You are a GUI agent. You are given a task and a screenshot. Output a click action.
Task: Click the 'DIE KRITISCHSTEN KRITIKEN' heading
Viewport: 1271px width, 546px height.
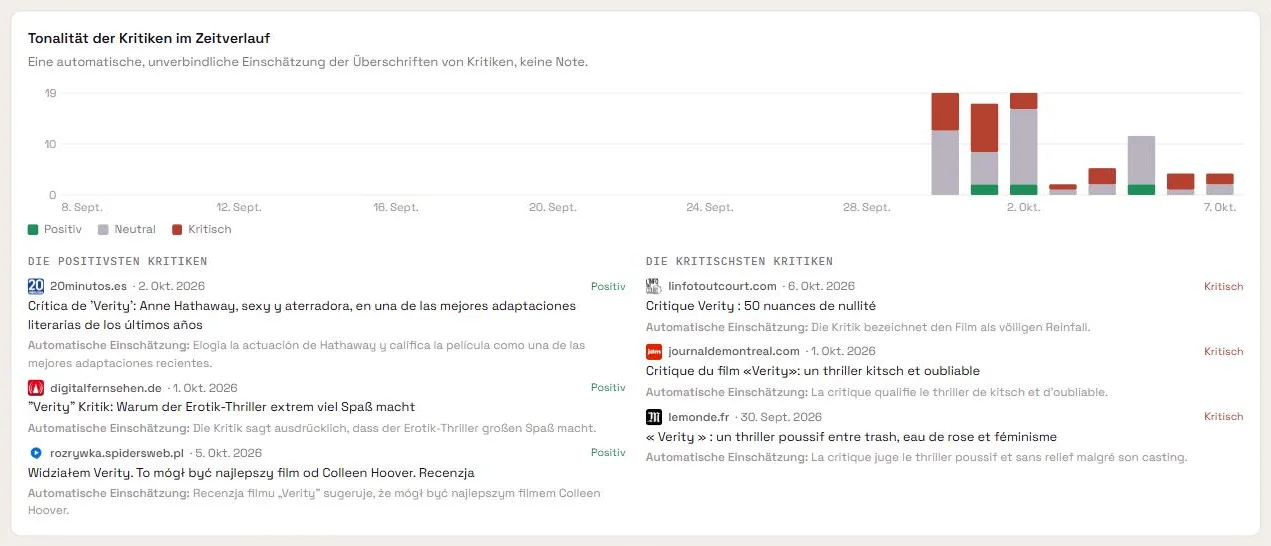739,261
